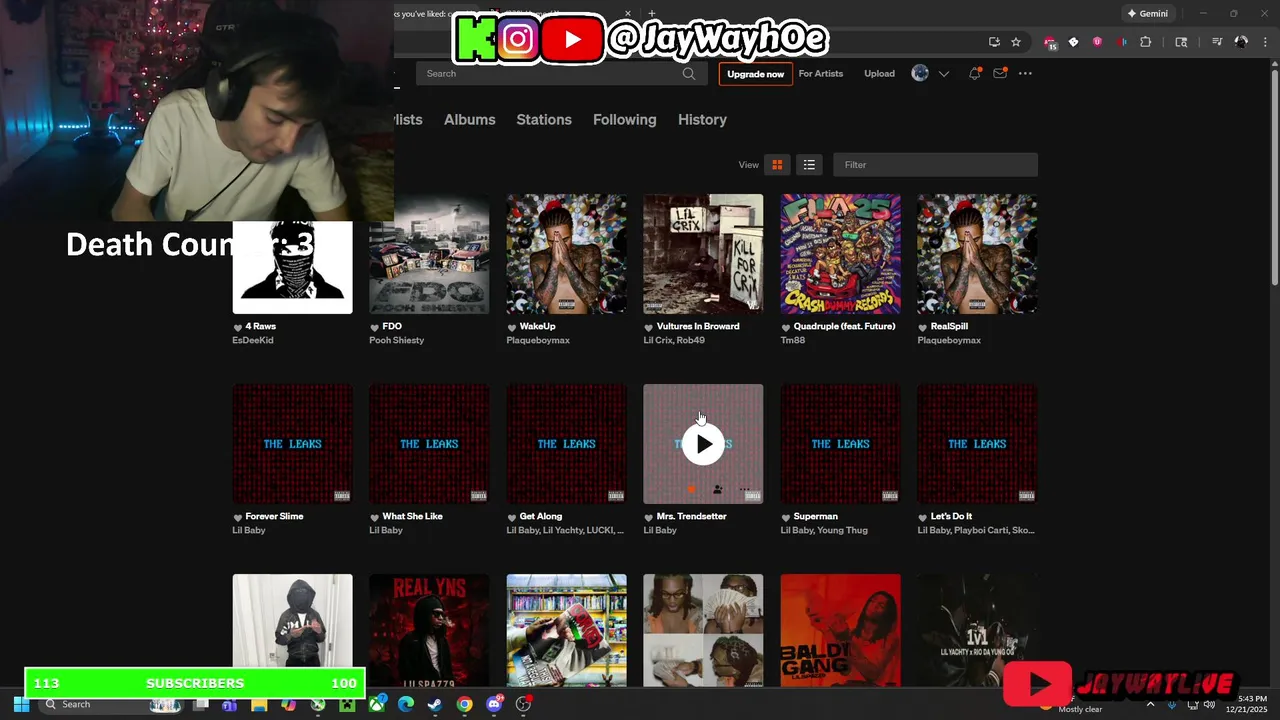This screenshot has width=1280, height=720.
Task: Switch to grid view
Action: pos(777,165)
